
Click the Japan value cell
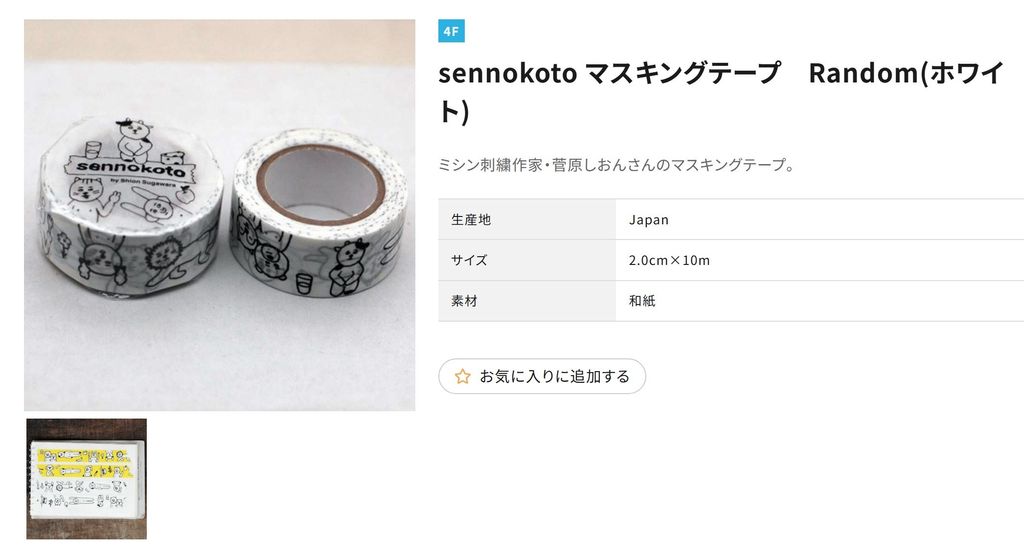(x=649, y=219)
